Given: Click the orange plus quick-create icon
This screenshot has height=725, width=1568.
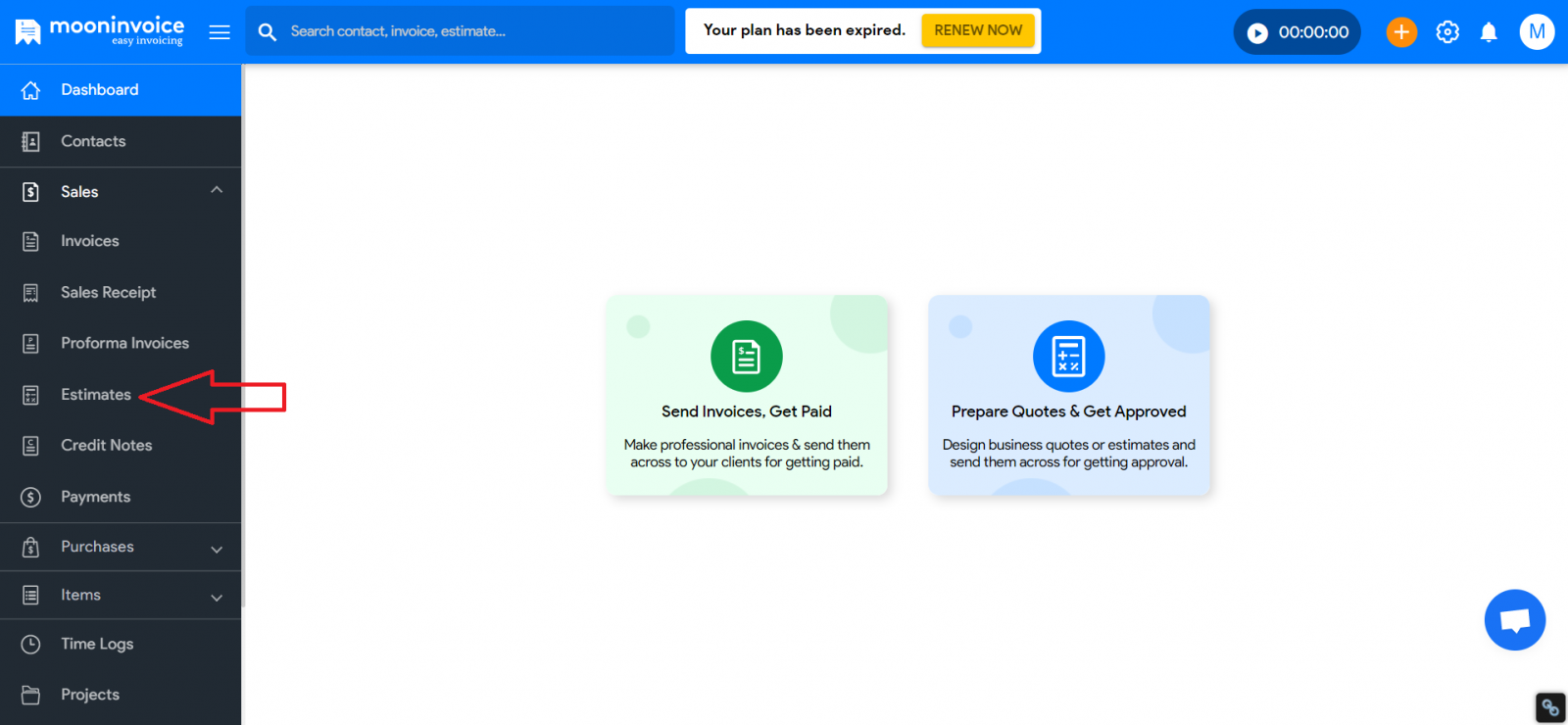Looking at the screenshot, I should [1401, 32].
